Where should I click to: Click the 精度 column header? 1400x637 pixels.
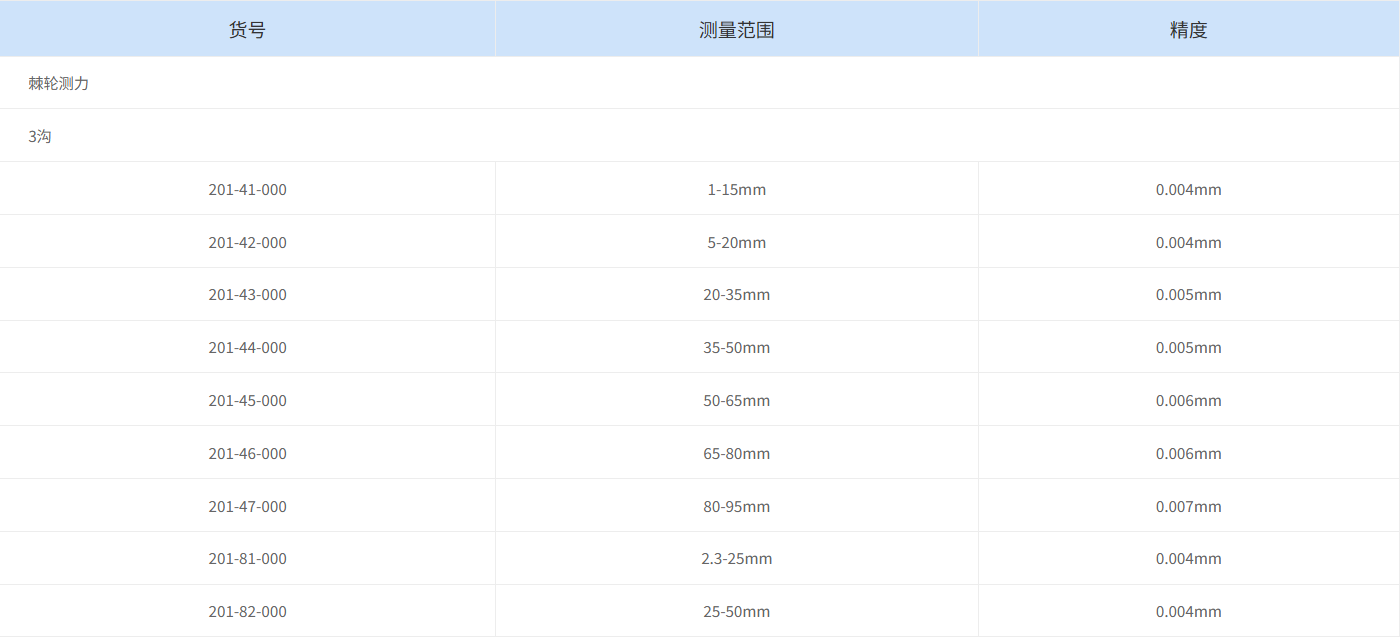(x=1190, y=29)
